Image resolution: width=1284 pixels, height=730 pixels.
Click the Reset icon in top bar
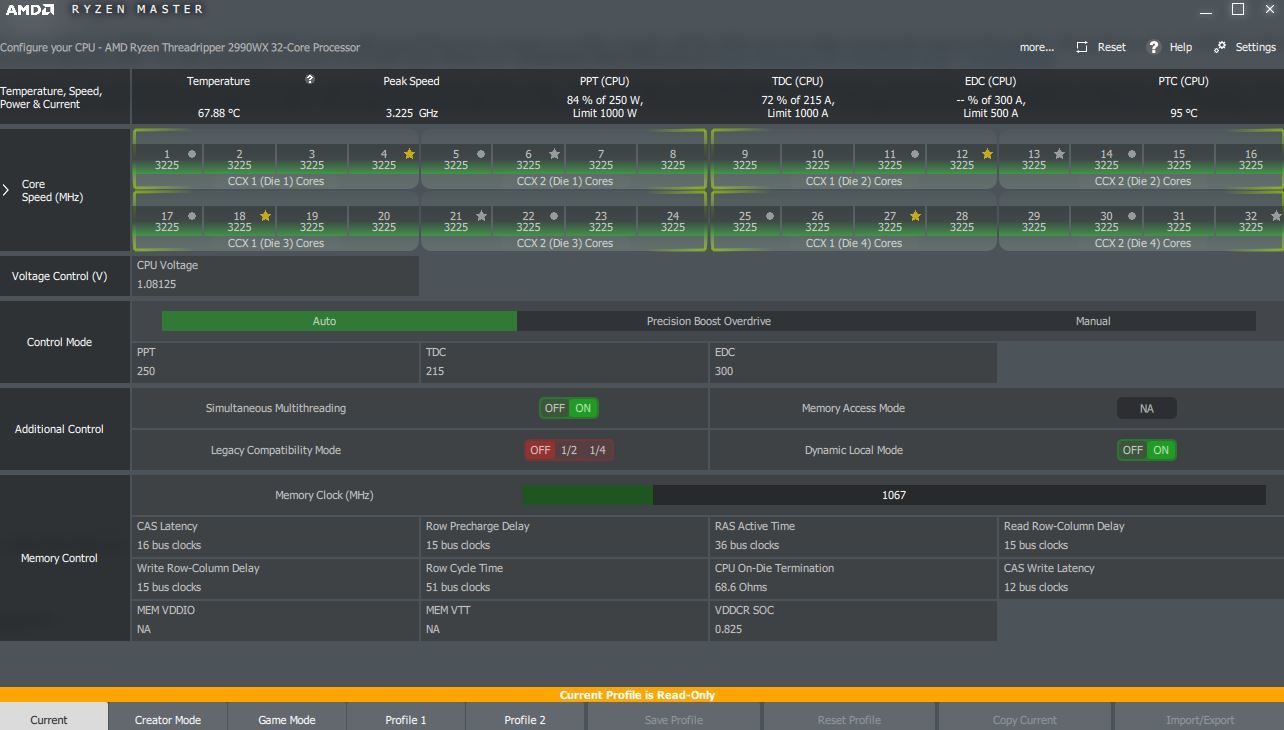tap(1082, 47)
